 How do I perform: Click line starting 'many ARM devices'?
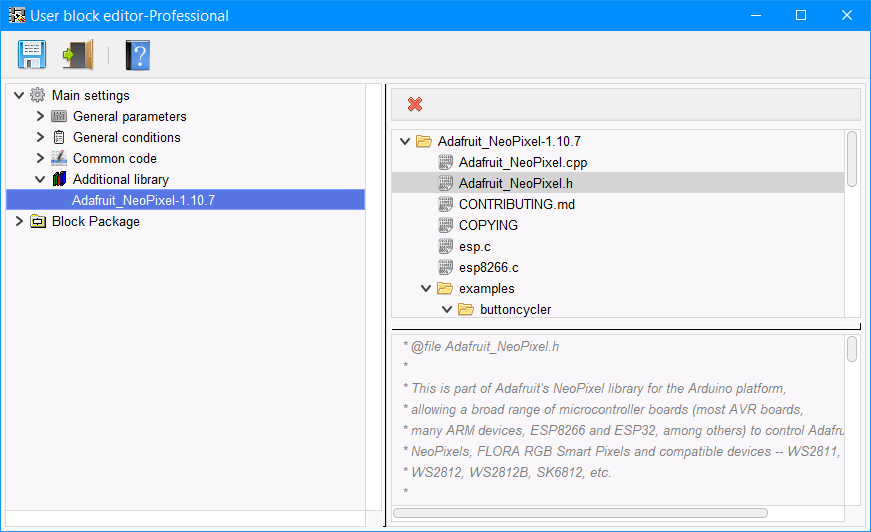coord(623,430)
